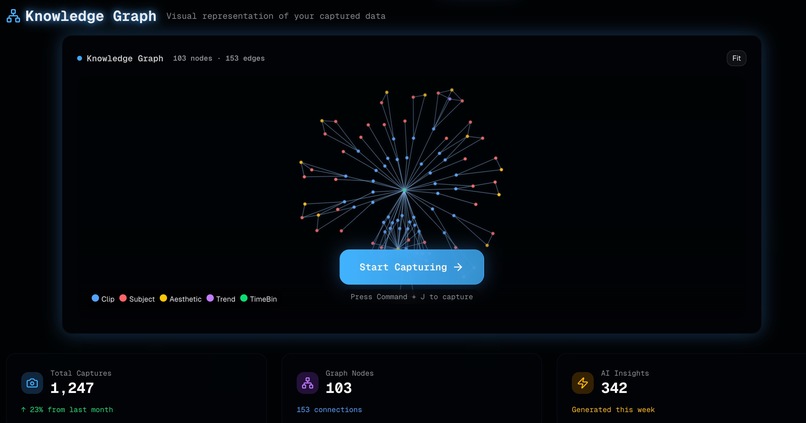Click the green TimeBin legend dot
806x423 pixels.
(244, 298)
